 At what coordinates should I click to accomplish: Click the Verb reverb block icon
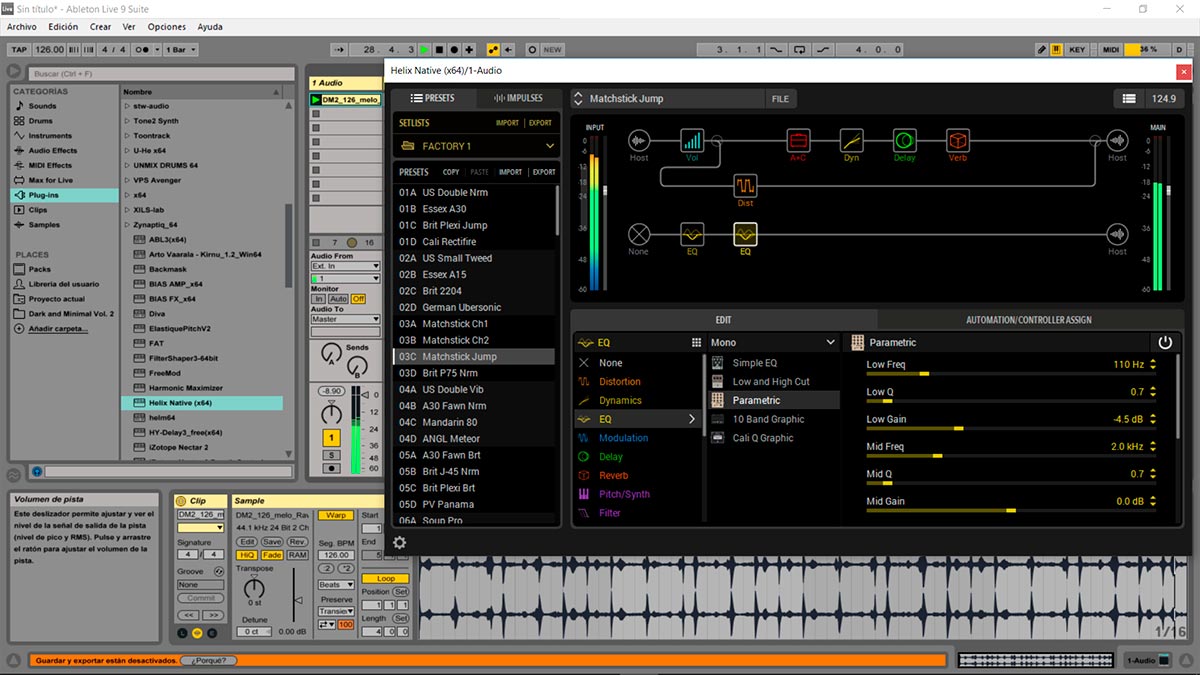pos(958,140)
